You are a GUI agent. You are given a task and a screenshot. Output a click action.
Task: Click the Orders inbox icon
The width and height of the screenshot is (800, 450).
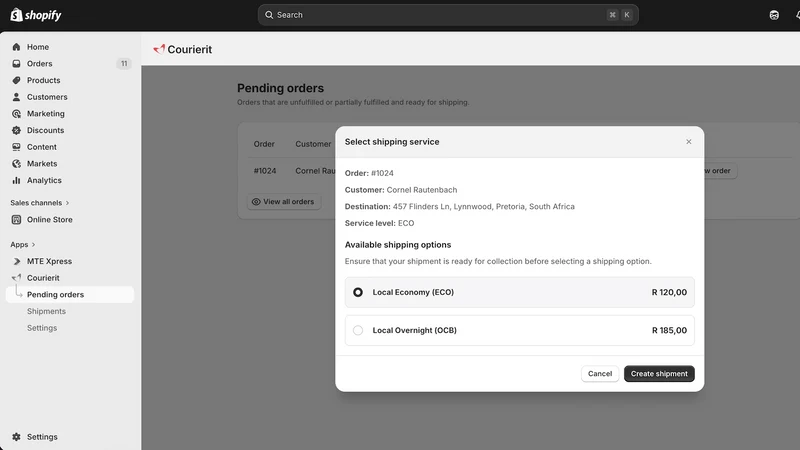[x=16, y=64]
